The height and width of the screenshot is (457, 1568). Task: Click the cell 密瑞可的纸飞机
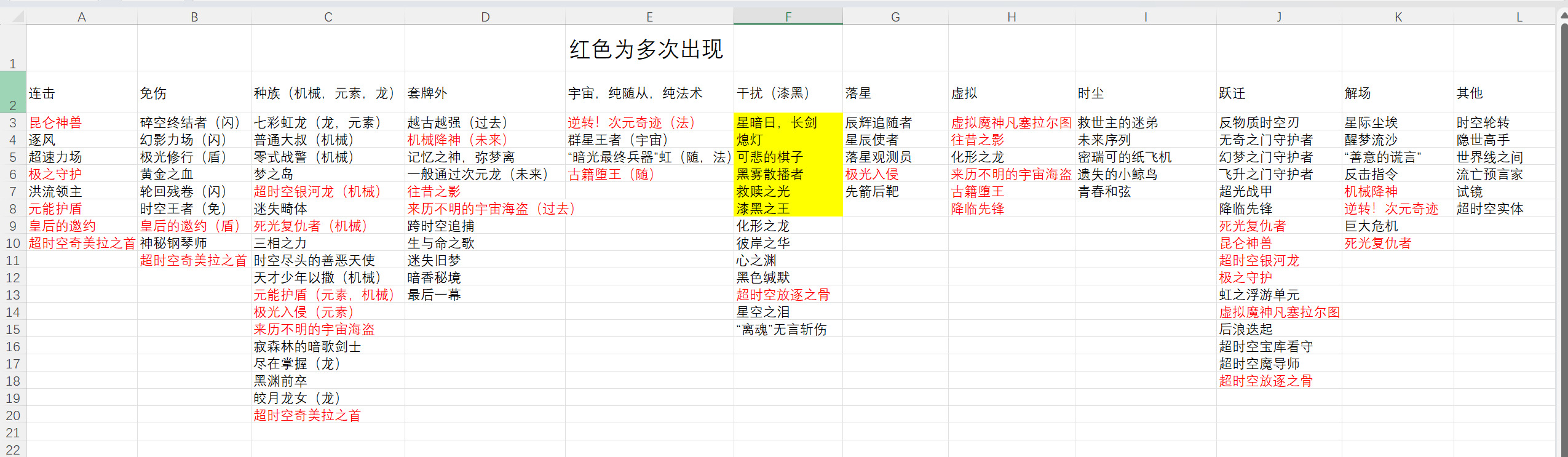click(1145, 157)
